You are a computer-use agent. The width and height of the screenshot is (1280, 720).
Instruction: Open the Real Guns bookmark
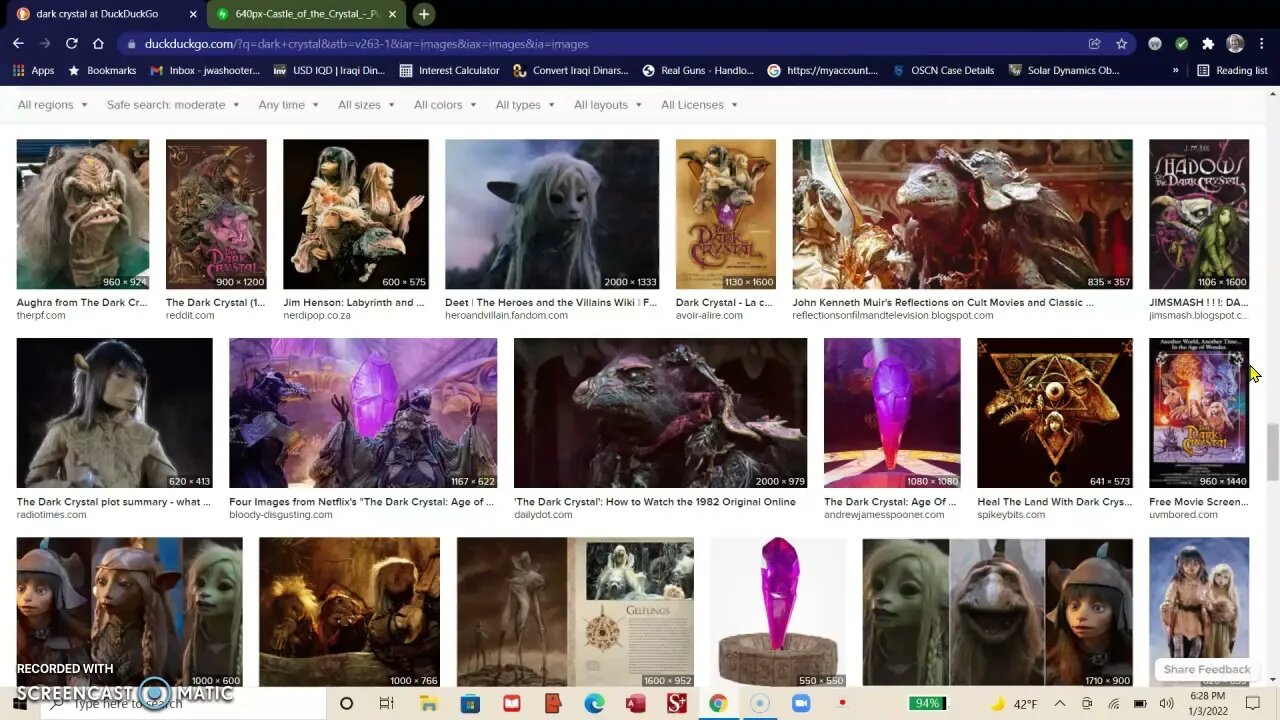pyautogui.click(x=698, y=71)
